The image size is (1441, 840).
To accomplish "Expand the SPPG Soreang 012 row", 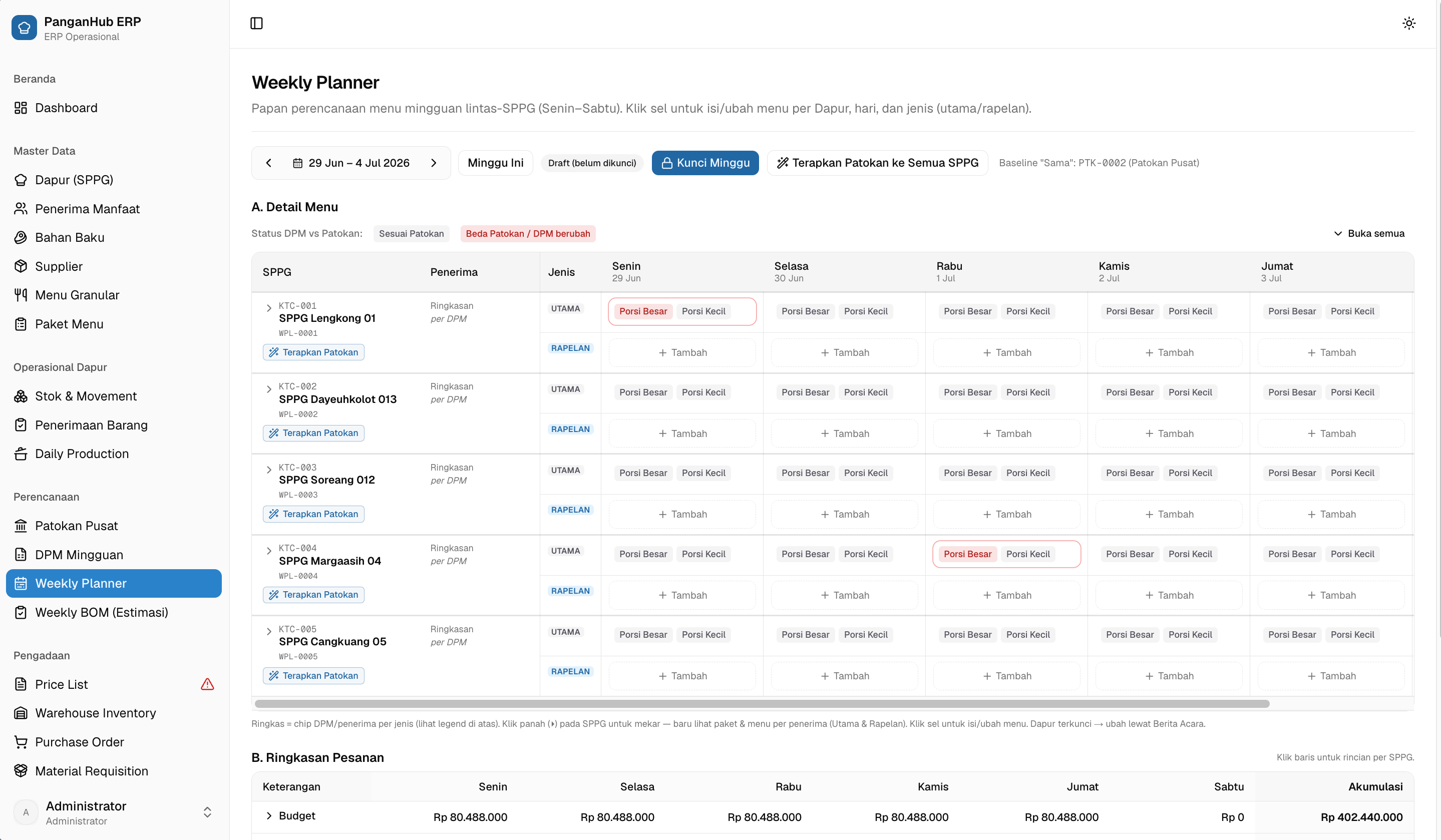I will tap(269, 470).
